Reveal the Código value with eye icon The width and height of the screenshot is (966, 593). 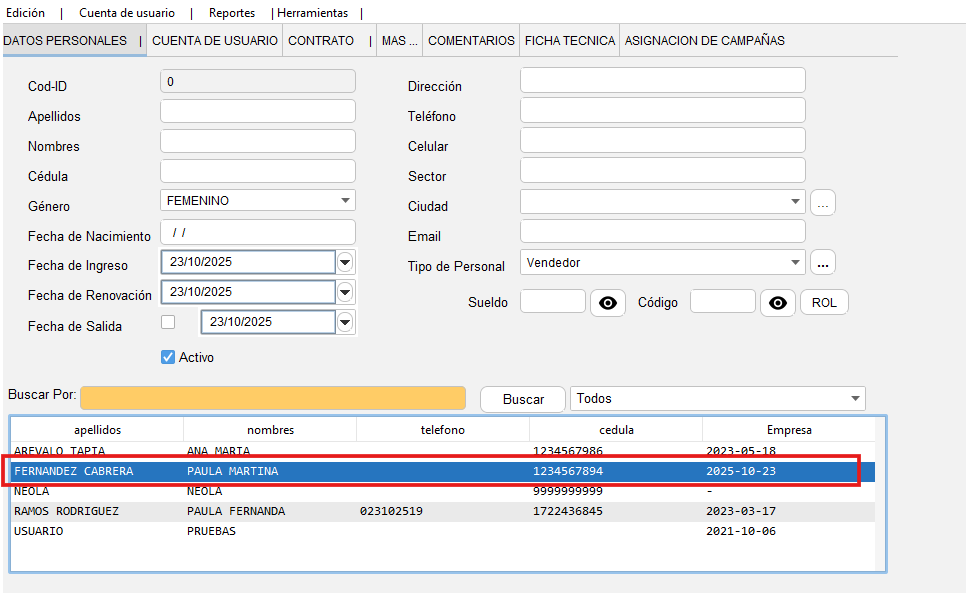coord(778,303)
